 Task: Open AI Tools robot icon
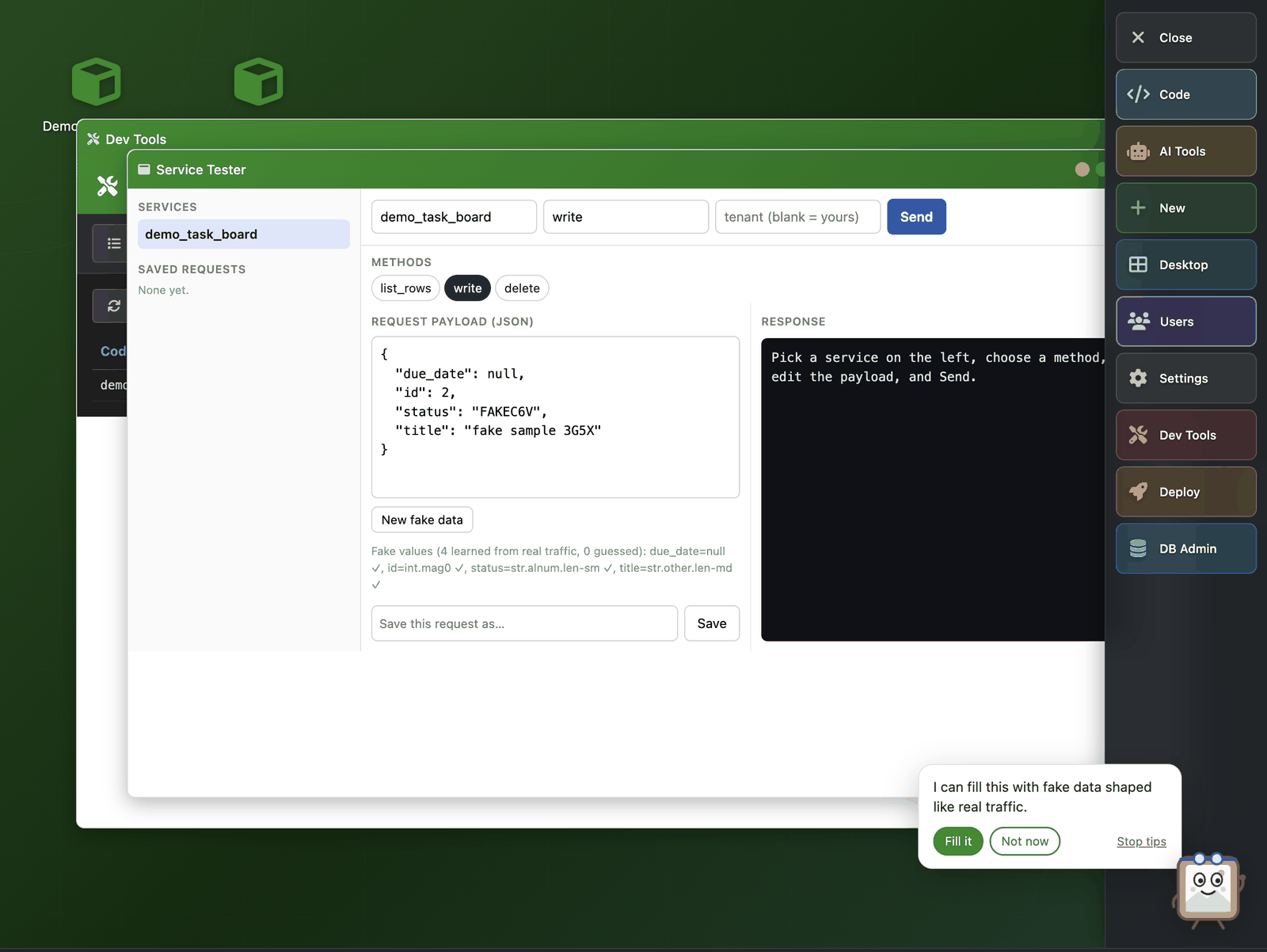[1138, 151]
